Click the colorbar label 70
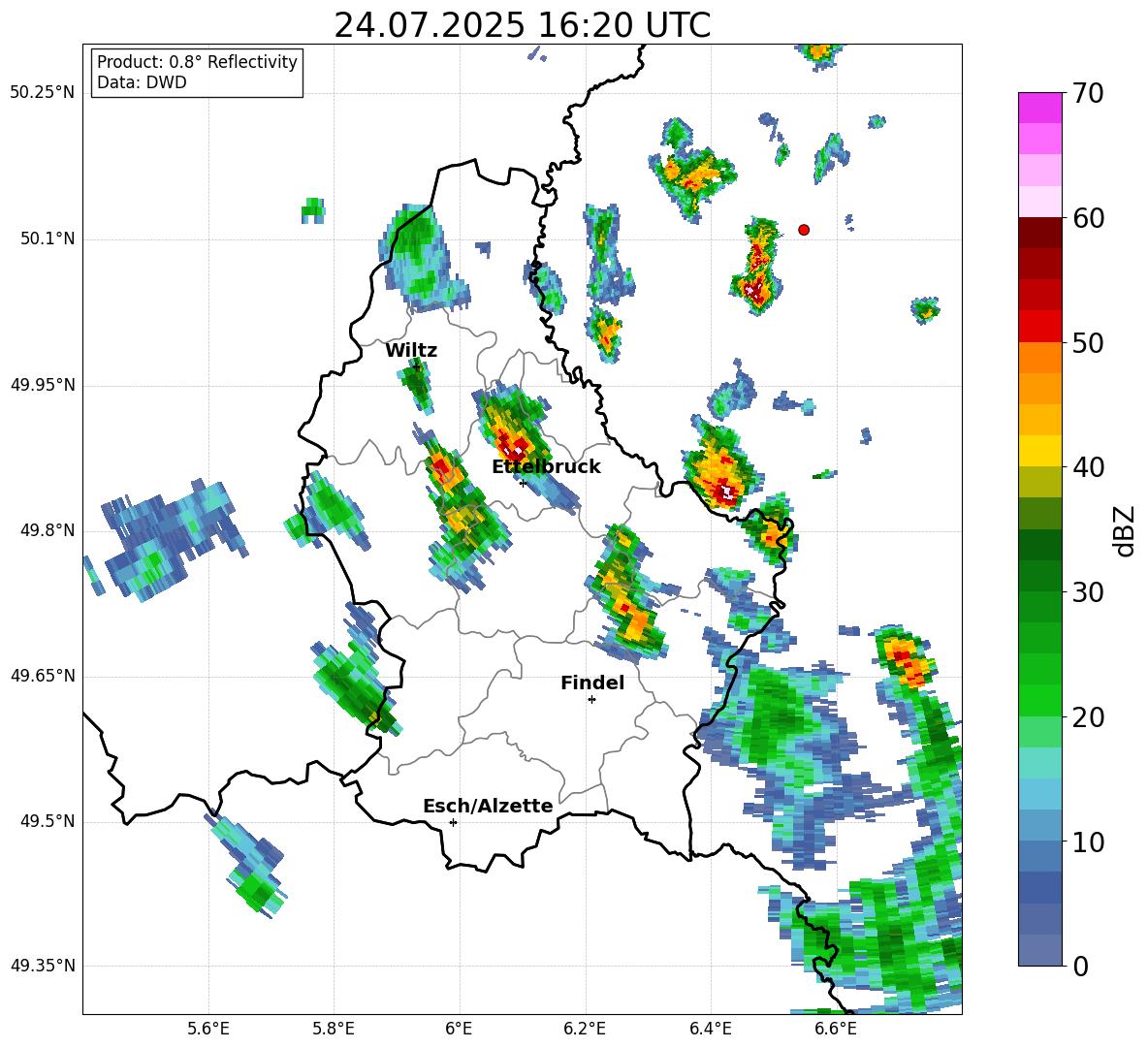The image size is (1148, 1048). point(1087,94)
